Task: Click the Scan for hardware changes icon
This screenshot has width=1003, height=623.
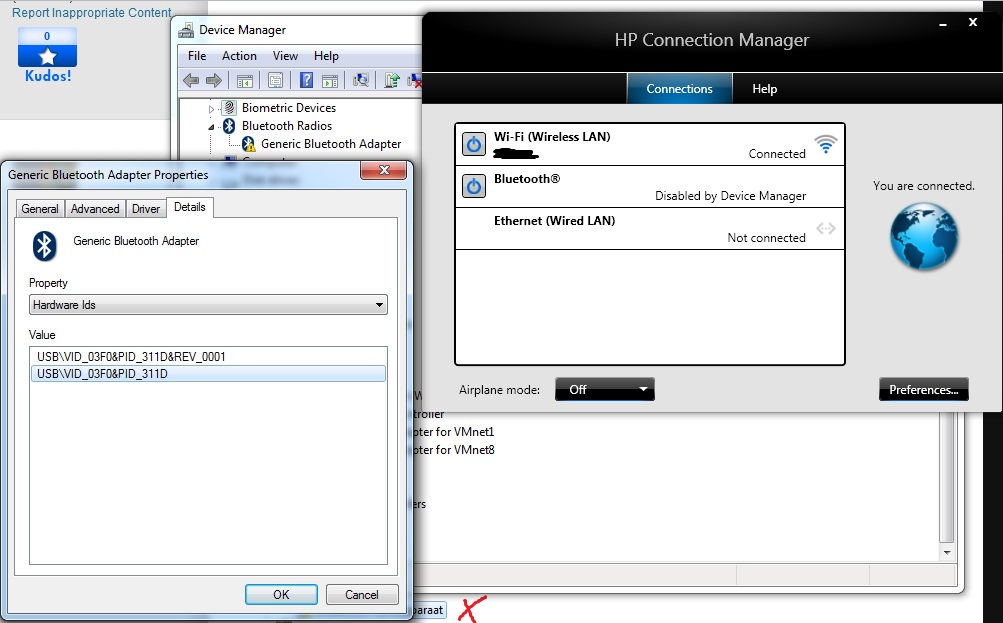Action: tap(361, 80)
